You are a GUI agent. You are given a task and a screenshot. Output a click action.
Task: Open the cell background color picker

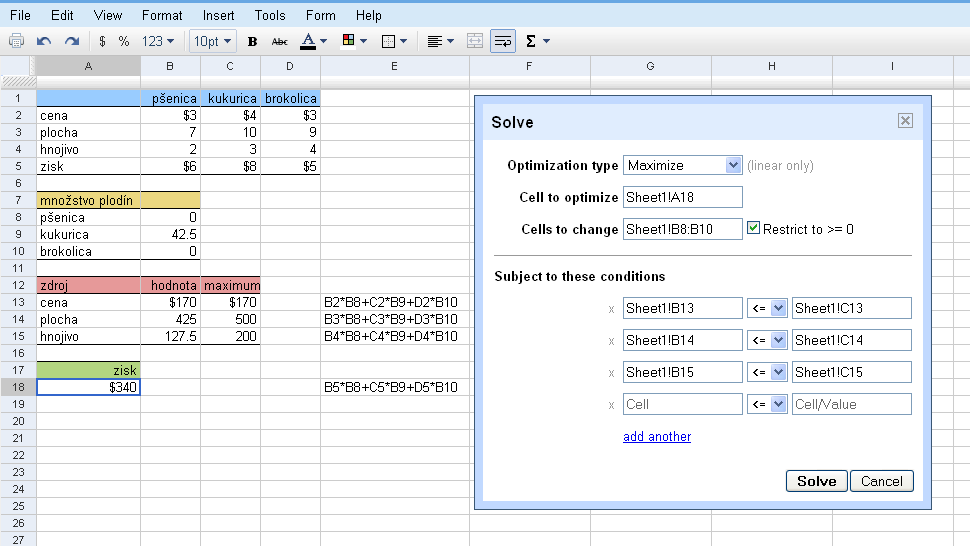click(354, 41)
